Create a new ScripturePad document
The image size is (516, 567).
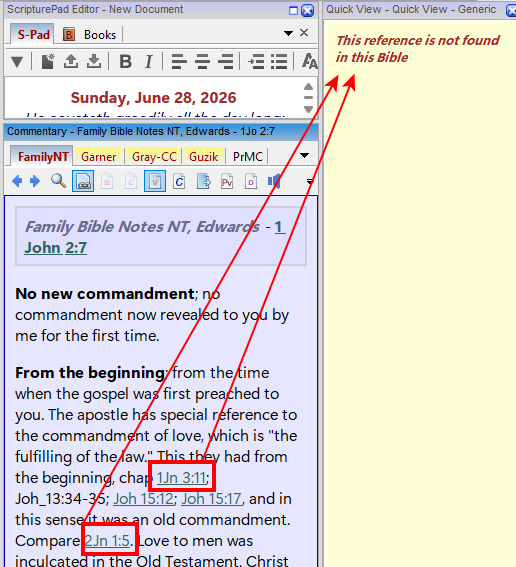48,61
